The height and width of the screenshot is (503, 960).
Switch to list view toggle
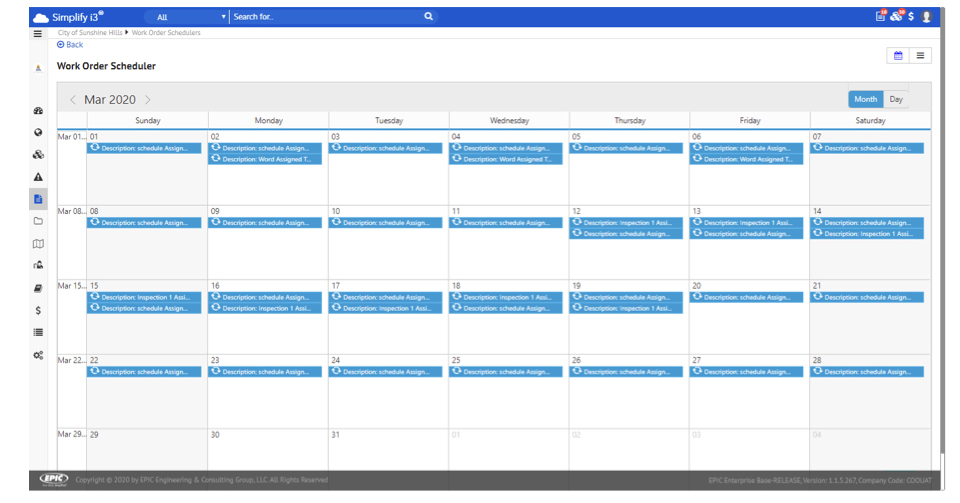pos(920,56)
